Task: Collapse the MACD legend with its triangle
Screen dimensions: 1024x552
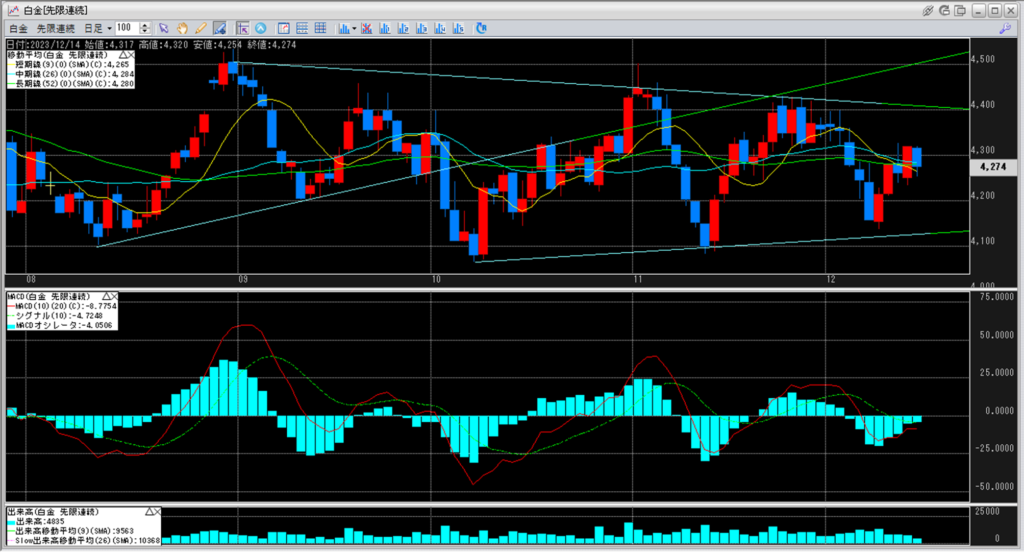Action: pos(105,297)
